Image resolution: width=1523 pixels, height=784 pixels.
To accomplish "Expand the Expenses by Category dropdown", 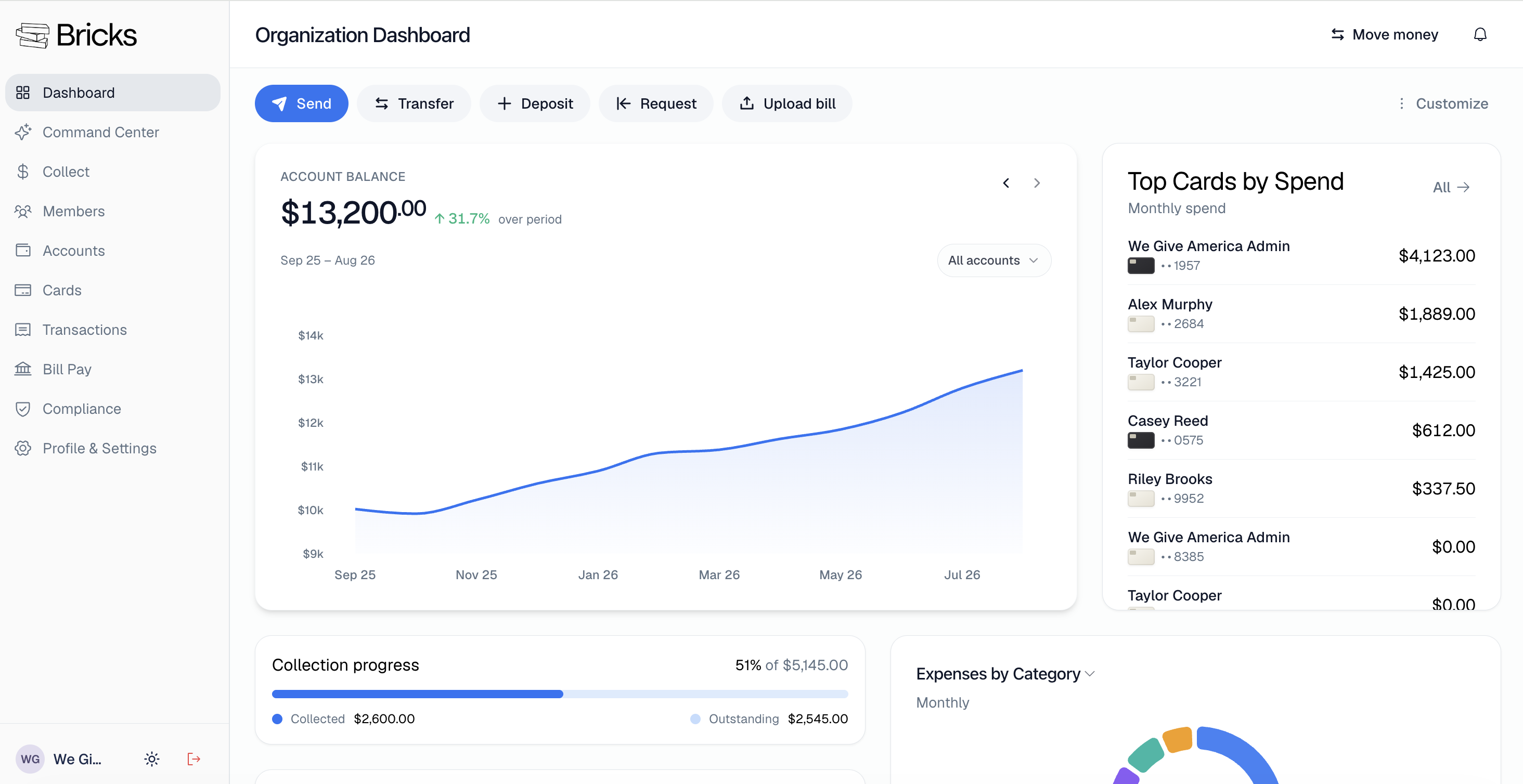I will [x=1005, y=674].
